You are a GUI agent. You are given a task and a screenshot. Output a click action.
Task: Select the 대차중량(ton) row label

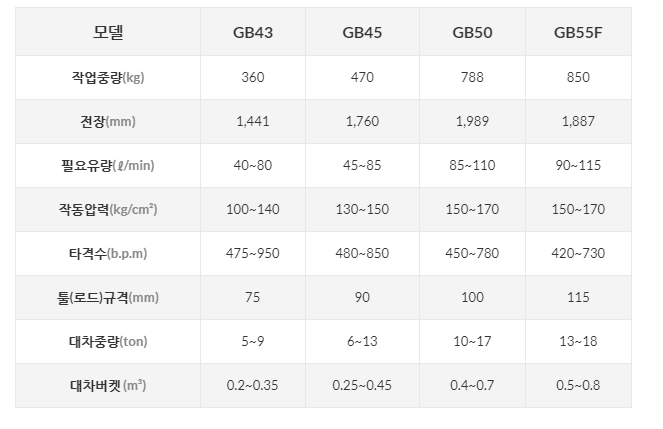(x=108, y=341)
